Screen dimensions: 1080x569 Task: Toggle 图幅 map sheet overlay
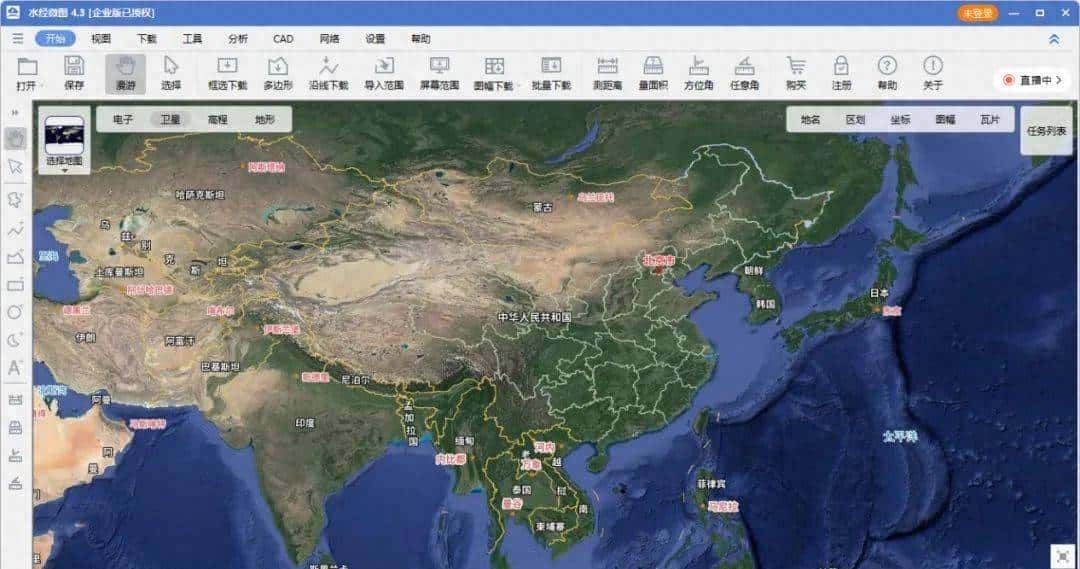click(945, 119)
